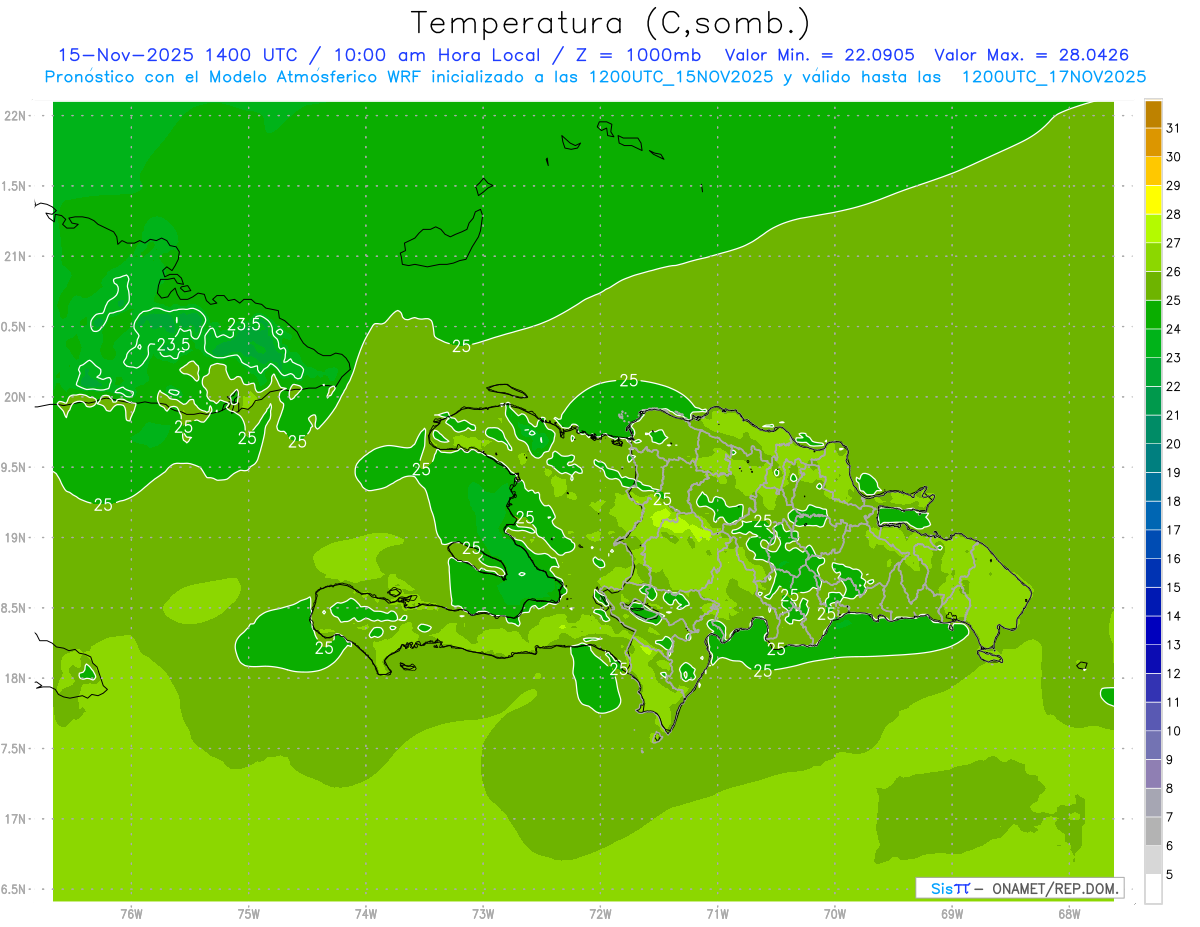Select the legend swatch between 24 and 25
Screen dimensions: 1200x927
[1153, 314]
